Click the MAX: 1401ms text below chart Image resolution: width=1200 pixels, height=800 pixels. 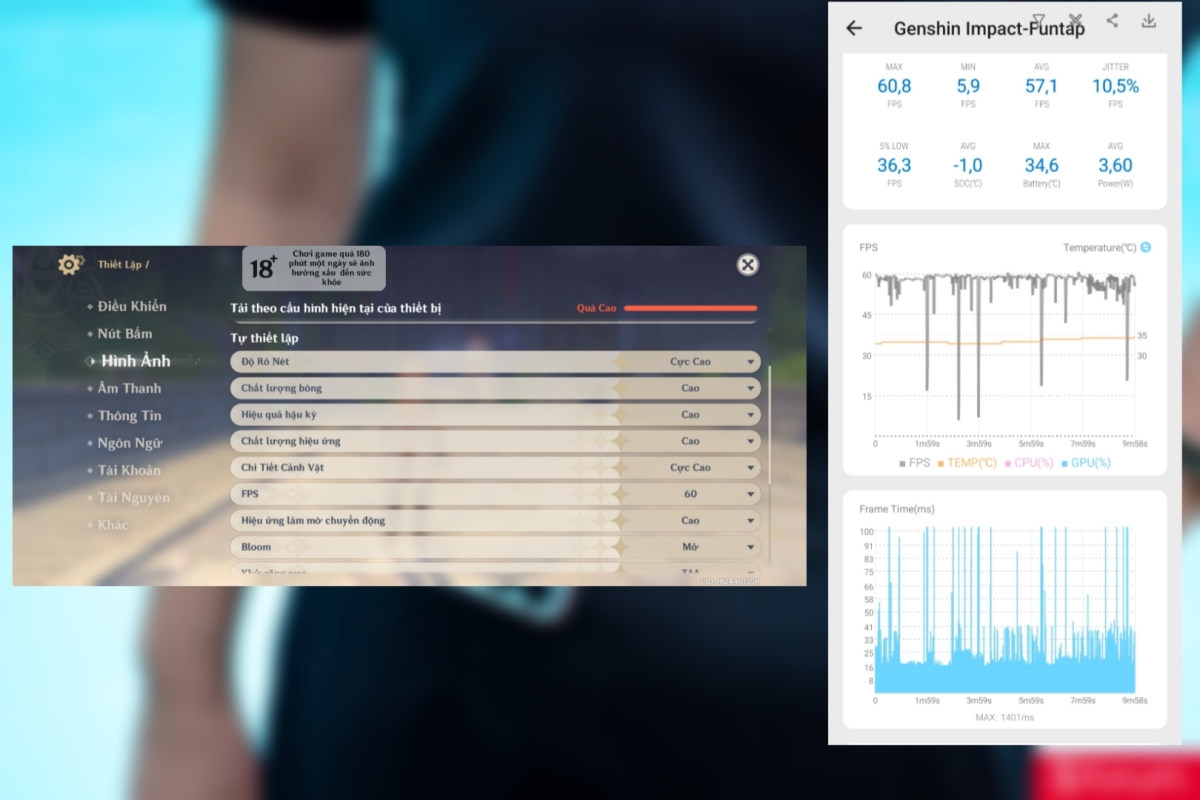1004,717
